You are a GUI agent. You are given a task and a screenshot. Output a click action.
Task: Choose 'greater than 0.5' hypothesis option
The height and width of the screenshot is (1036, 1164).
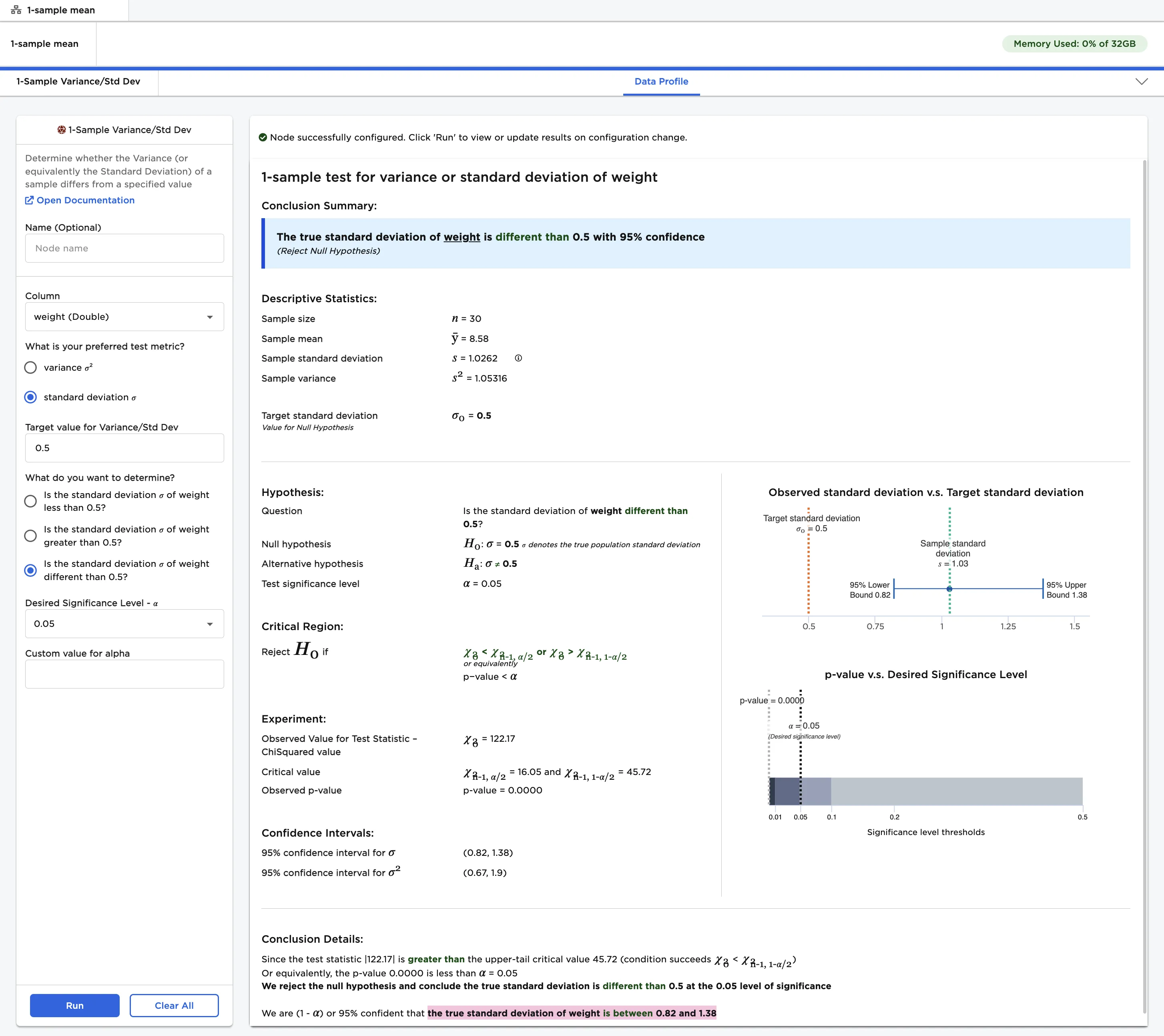30,536
